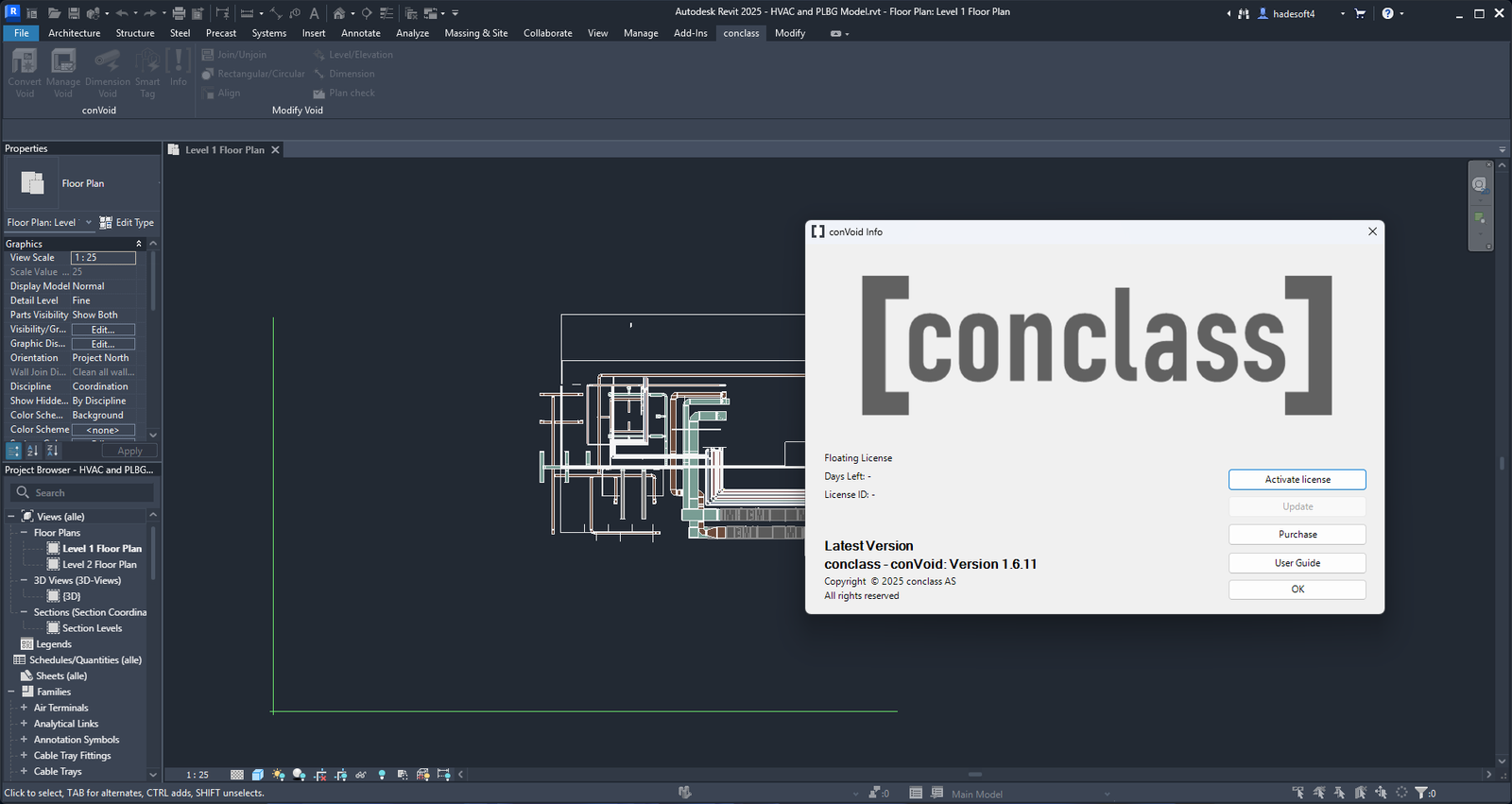The width and height of the screenshot is (1512, 804).
Task: Print the current view
Action: point(179,13)
